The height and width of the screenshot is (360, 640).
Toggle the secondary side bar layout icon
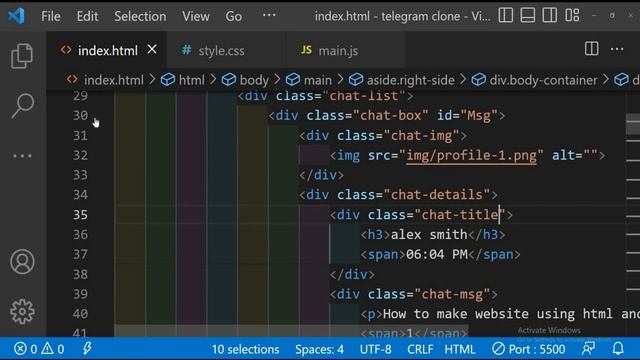550,16
